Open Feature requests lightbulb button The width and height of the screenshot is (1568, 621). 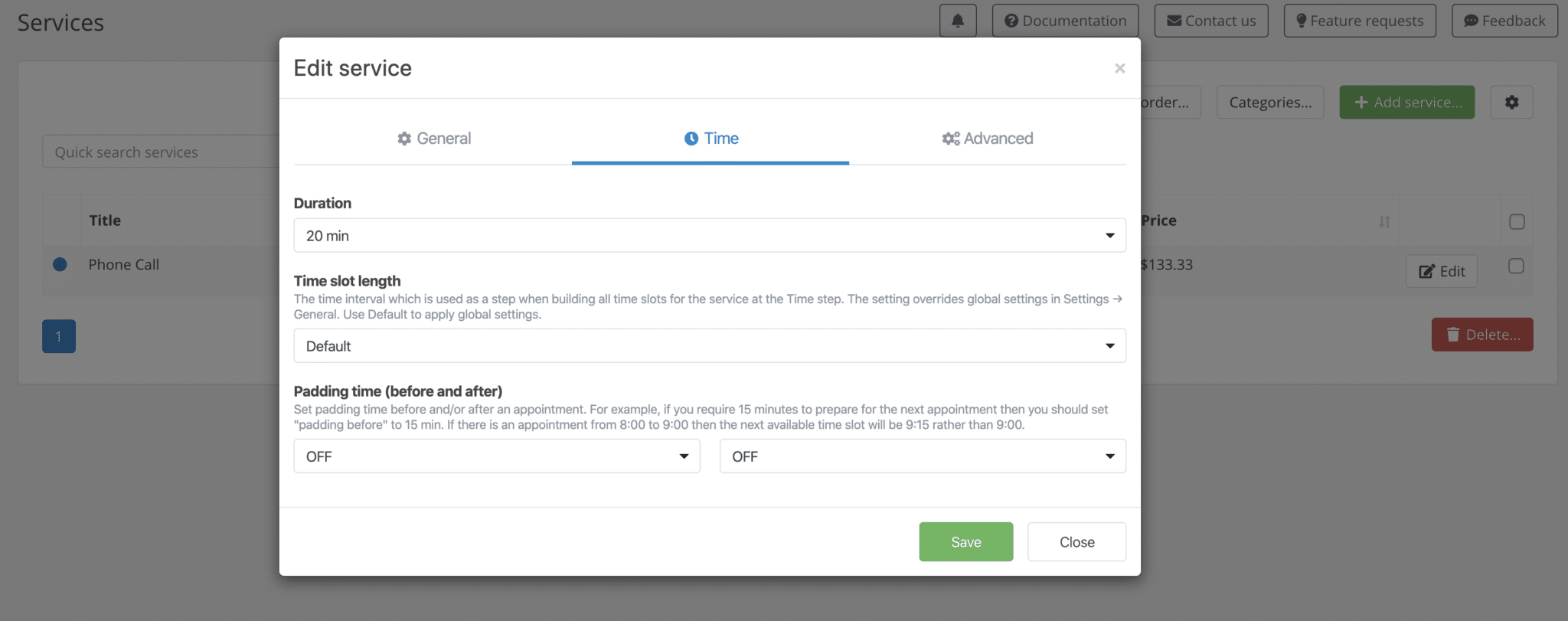[1360, 21]
